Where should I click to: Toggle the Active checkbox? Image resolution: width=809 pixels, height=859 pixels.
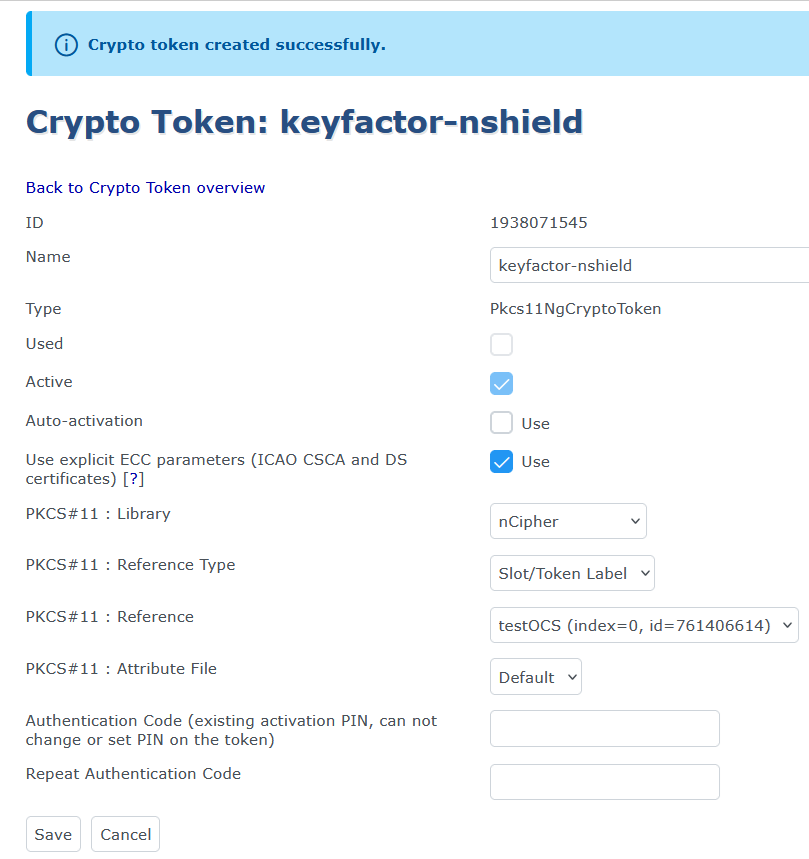coord(501,383)
